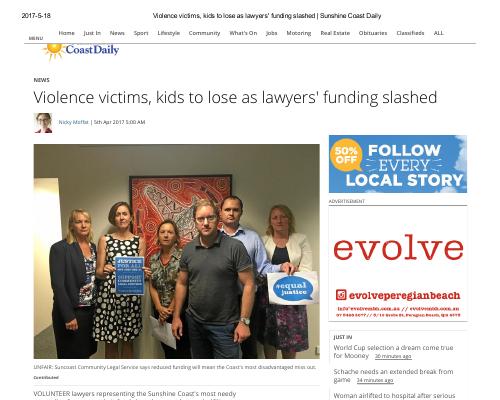Go to the Home nav item

[66, 33]
